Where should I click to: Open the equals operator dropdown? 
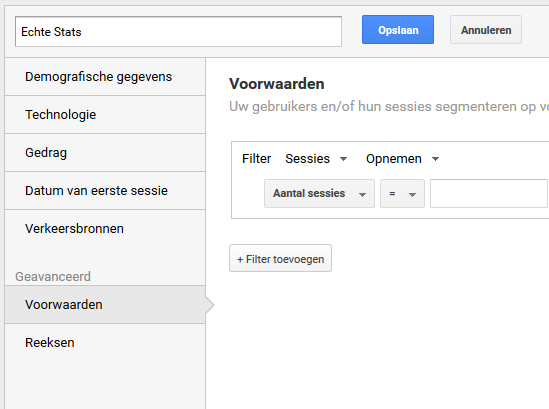click(402, 194)
